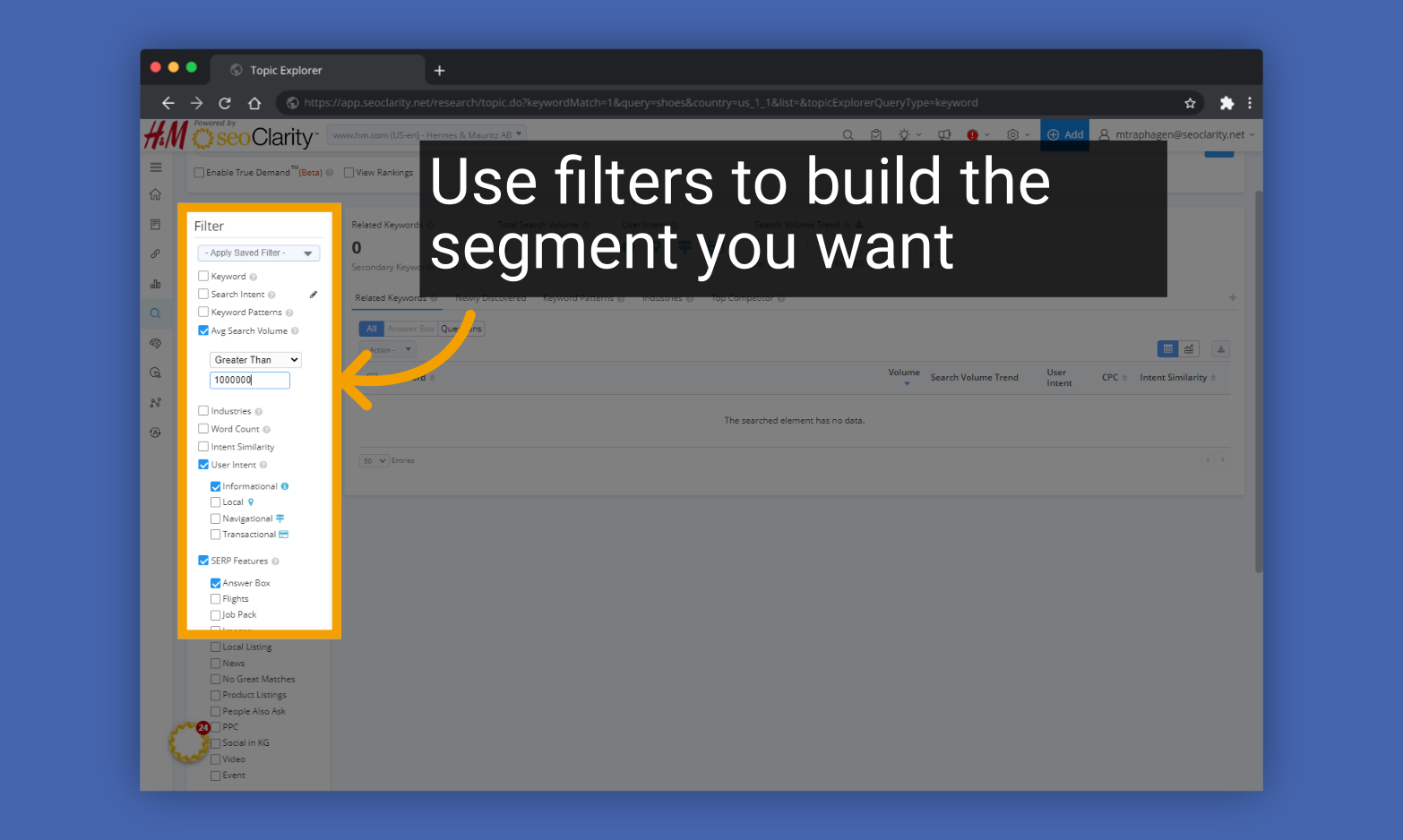
Task: Switch to the Newly Discovered tab
Action: (490, 297)
